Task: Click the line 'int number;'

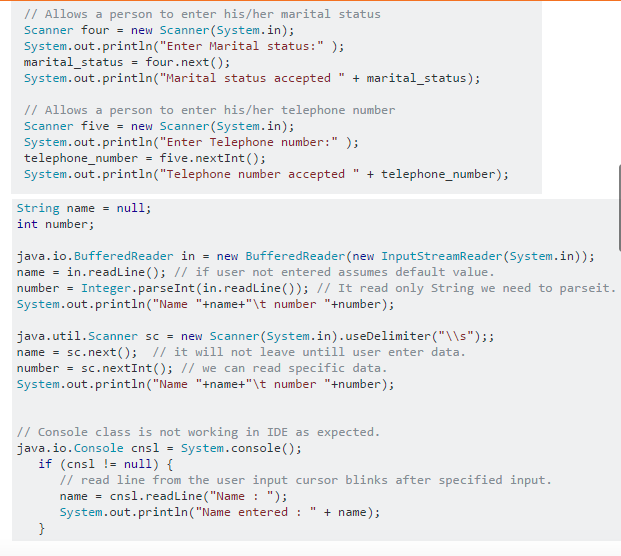Action: (55, 224)
